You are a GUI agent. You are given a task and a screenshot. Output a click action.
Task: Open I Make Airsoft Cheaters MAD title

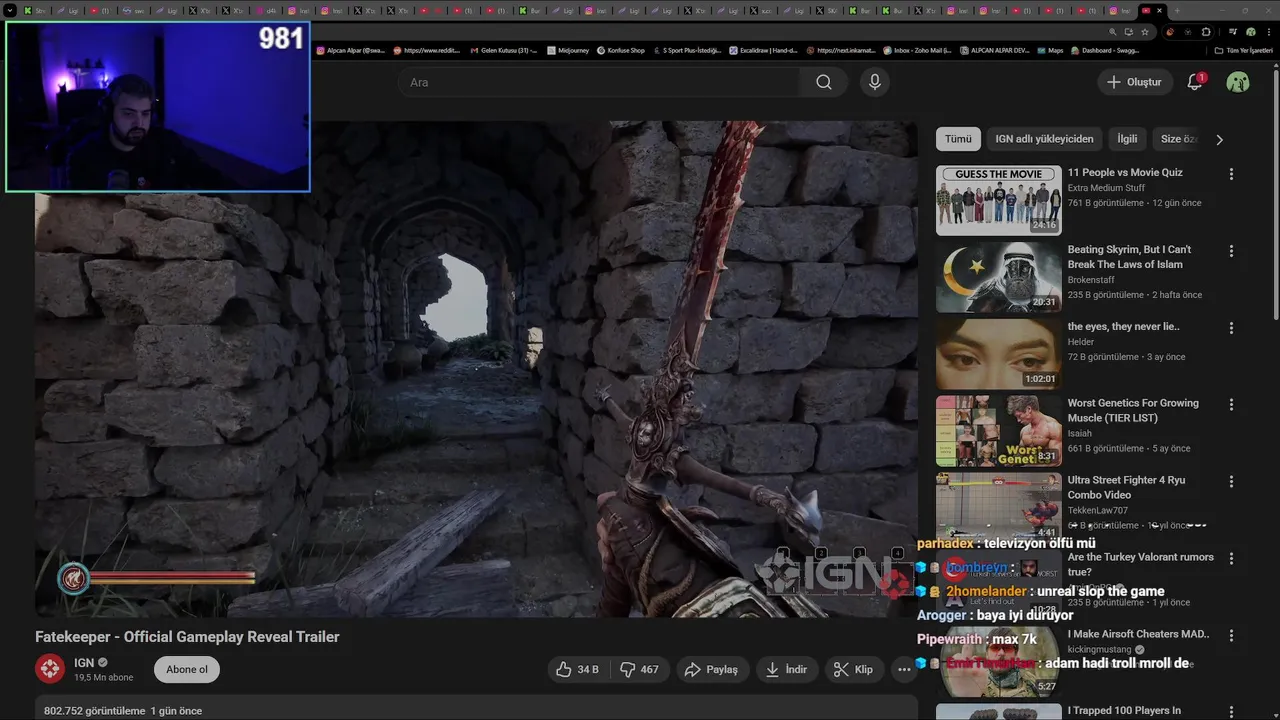(1138, 634)
